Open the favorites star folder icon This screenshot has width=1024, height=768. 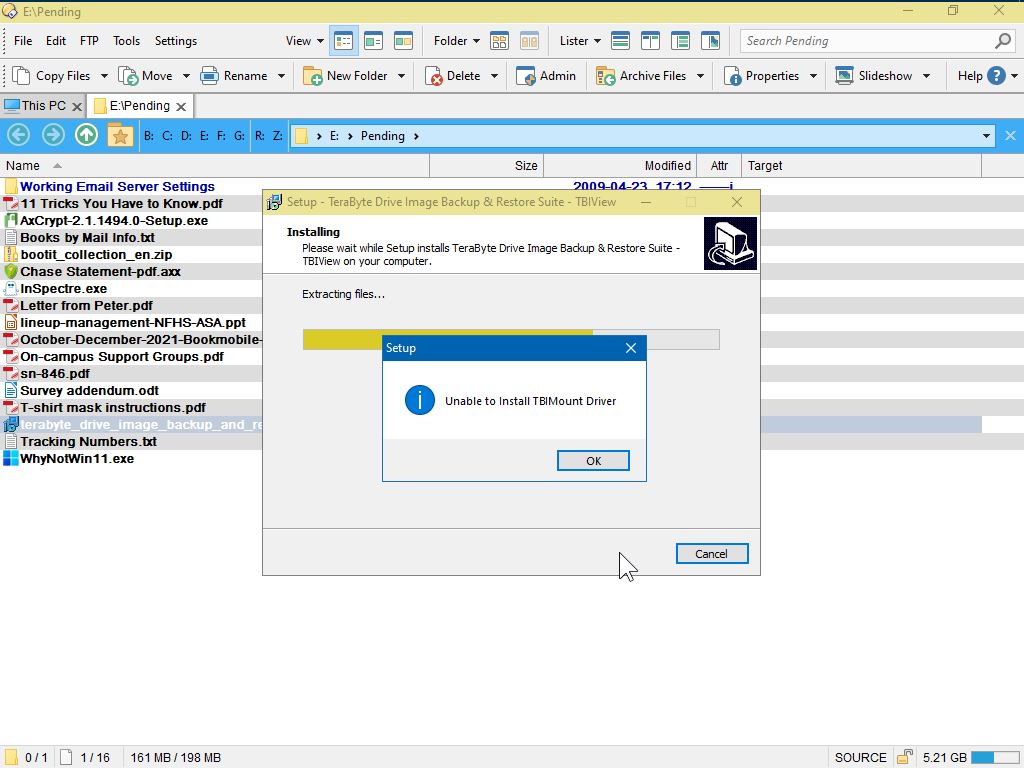(x=120, y=135)
